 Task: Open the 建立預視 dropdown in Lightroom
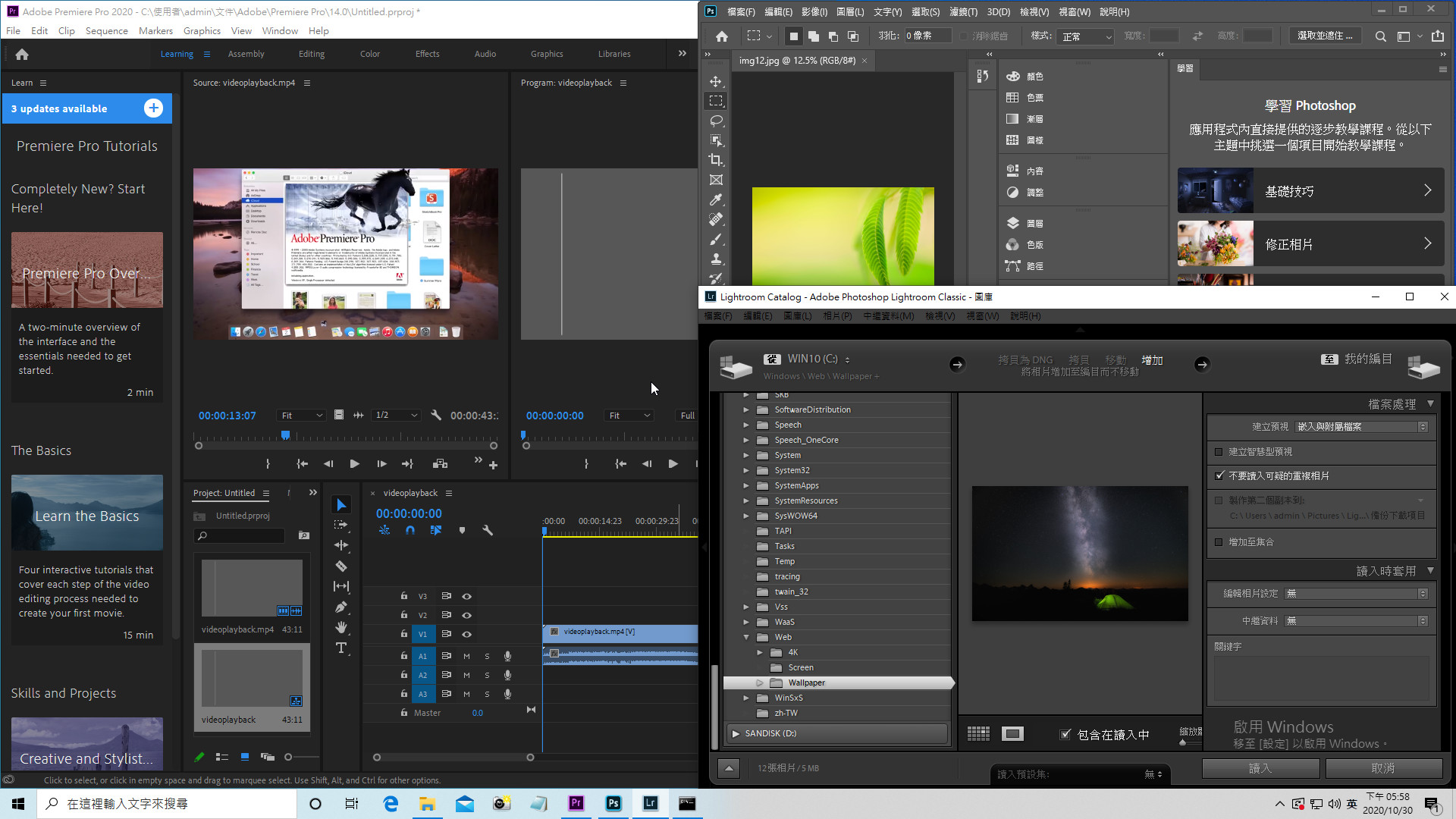[x=1361, y=427]
